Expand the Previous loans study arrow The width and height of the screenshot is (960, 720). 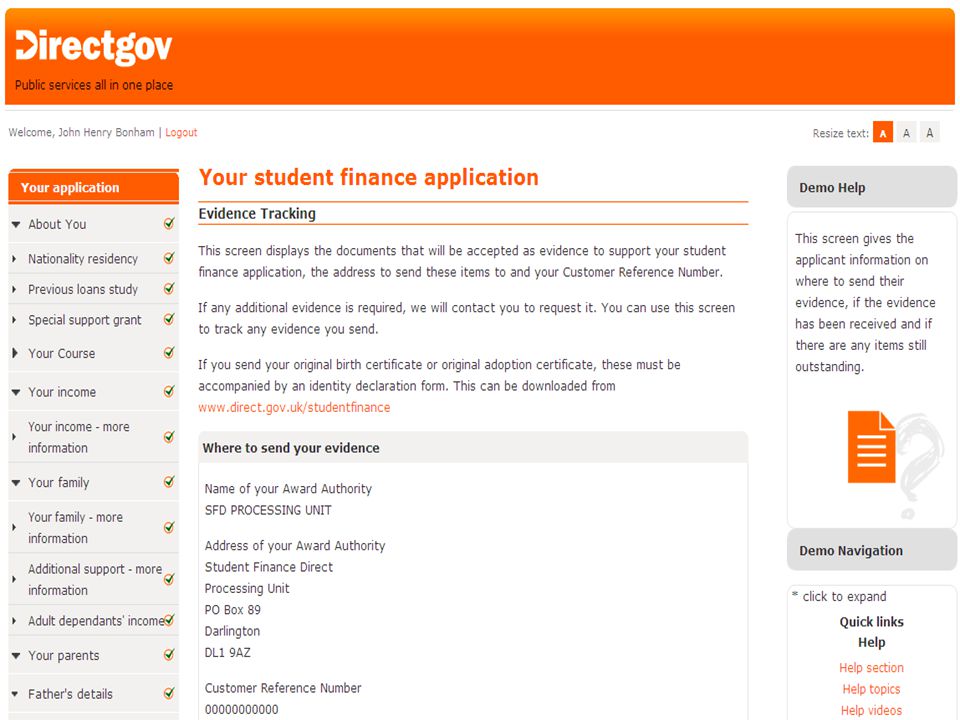(14, 289)
